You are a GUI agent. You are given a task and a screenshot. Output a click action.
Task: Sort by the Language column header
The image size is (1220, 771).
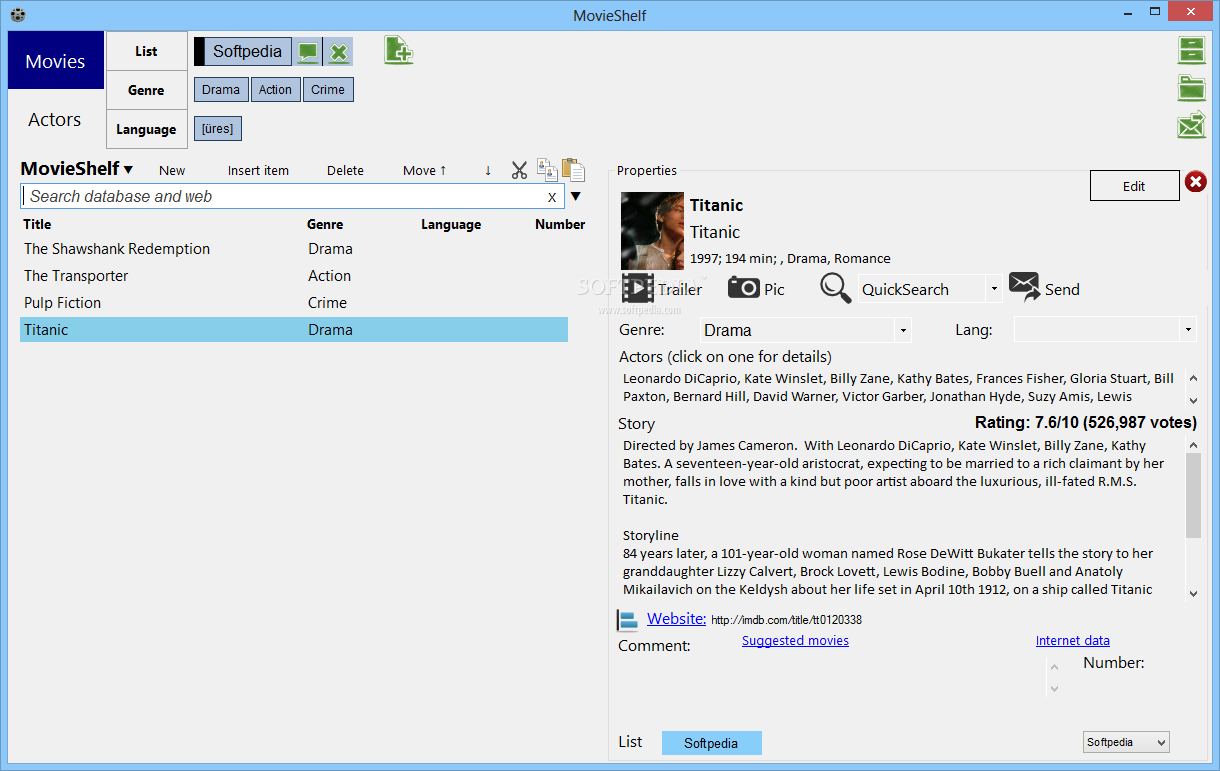[451, 224]
